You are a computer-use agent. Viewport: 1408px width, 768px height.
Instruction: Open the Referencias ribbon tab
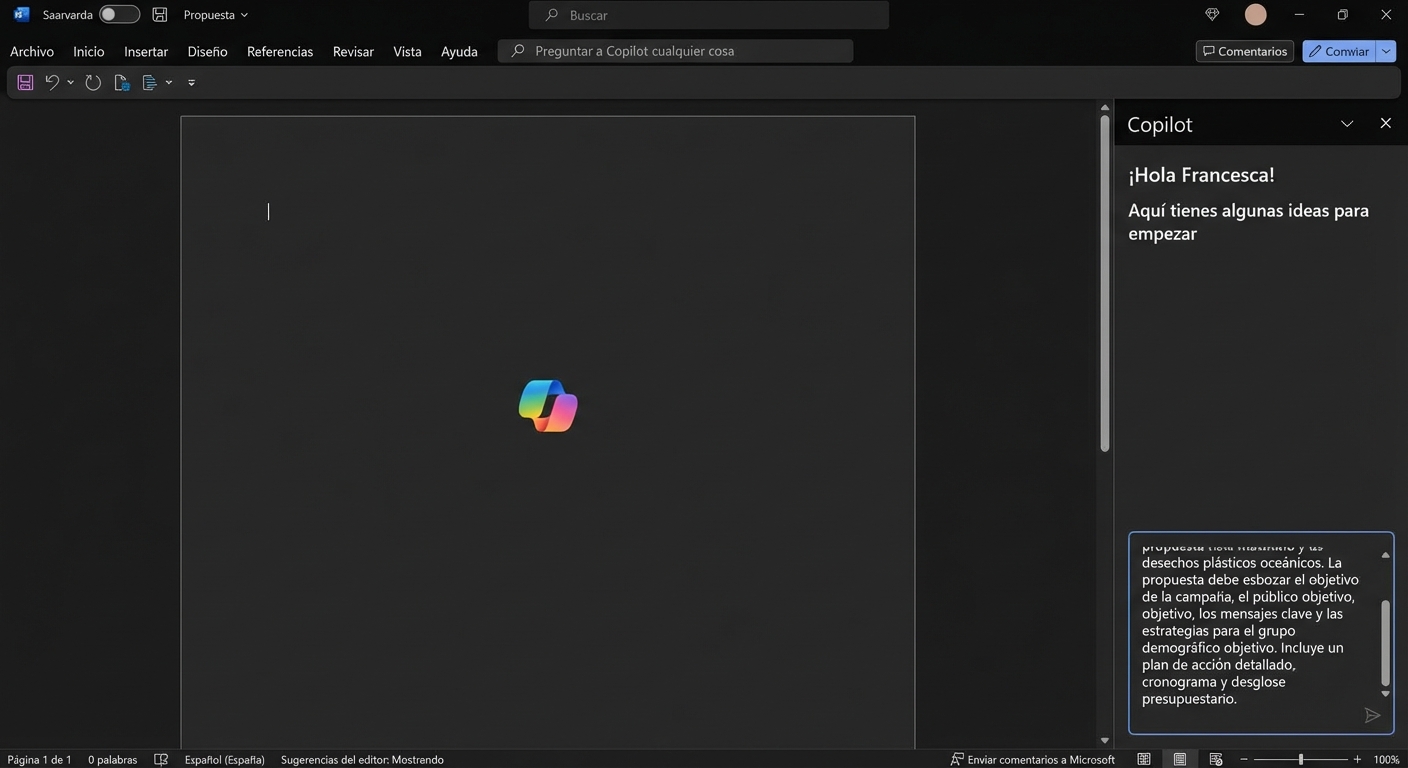280,51
